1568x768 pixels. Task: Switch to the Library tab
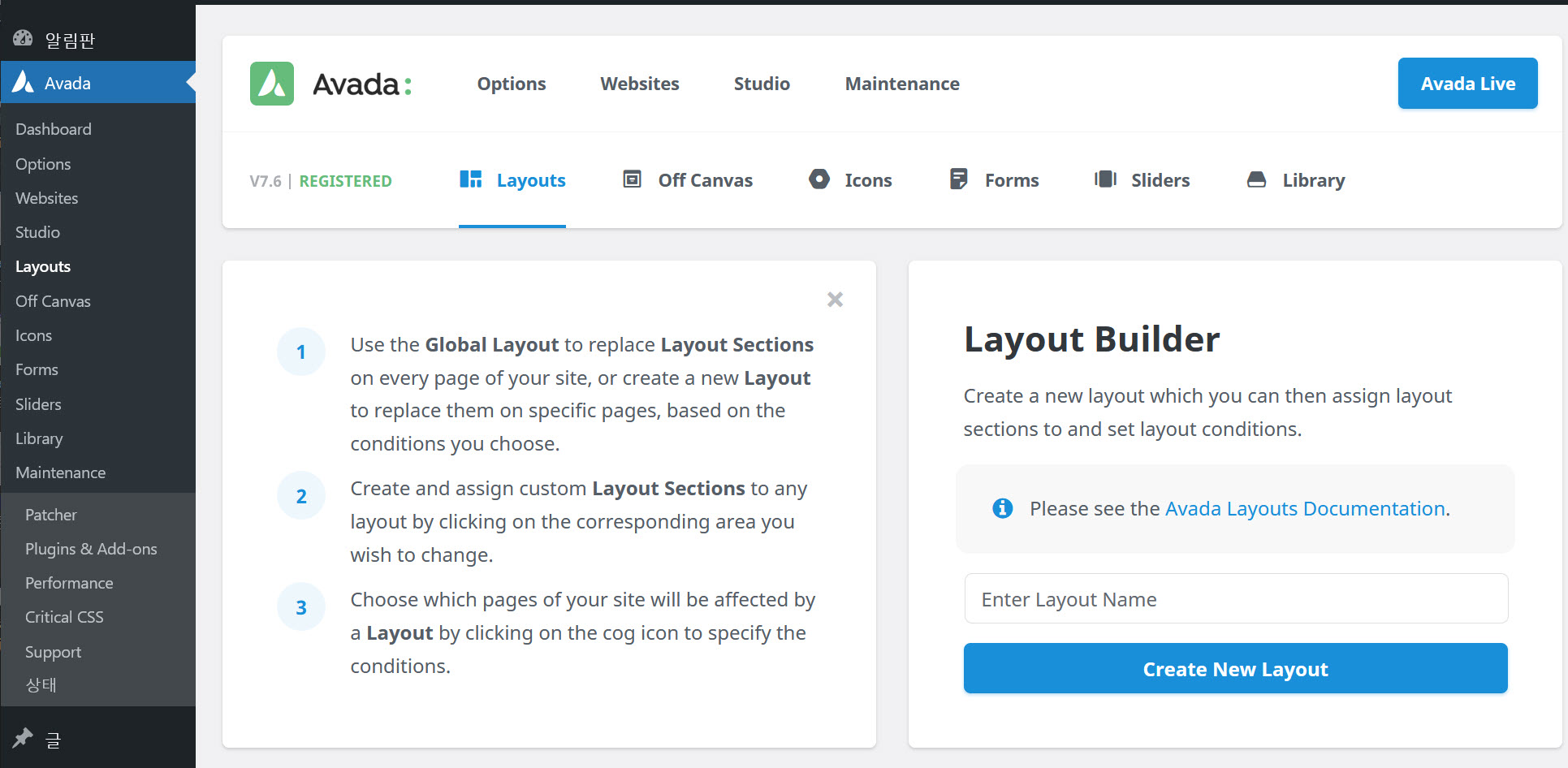(x=1296, y=180)
